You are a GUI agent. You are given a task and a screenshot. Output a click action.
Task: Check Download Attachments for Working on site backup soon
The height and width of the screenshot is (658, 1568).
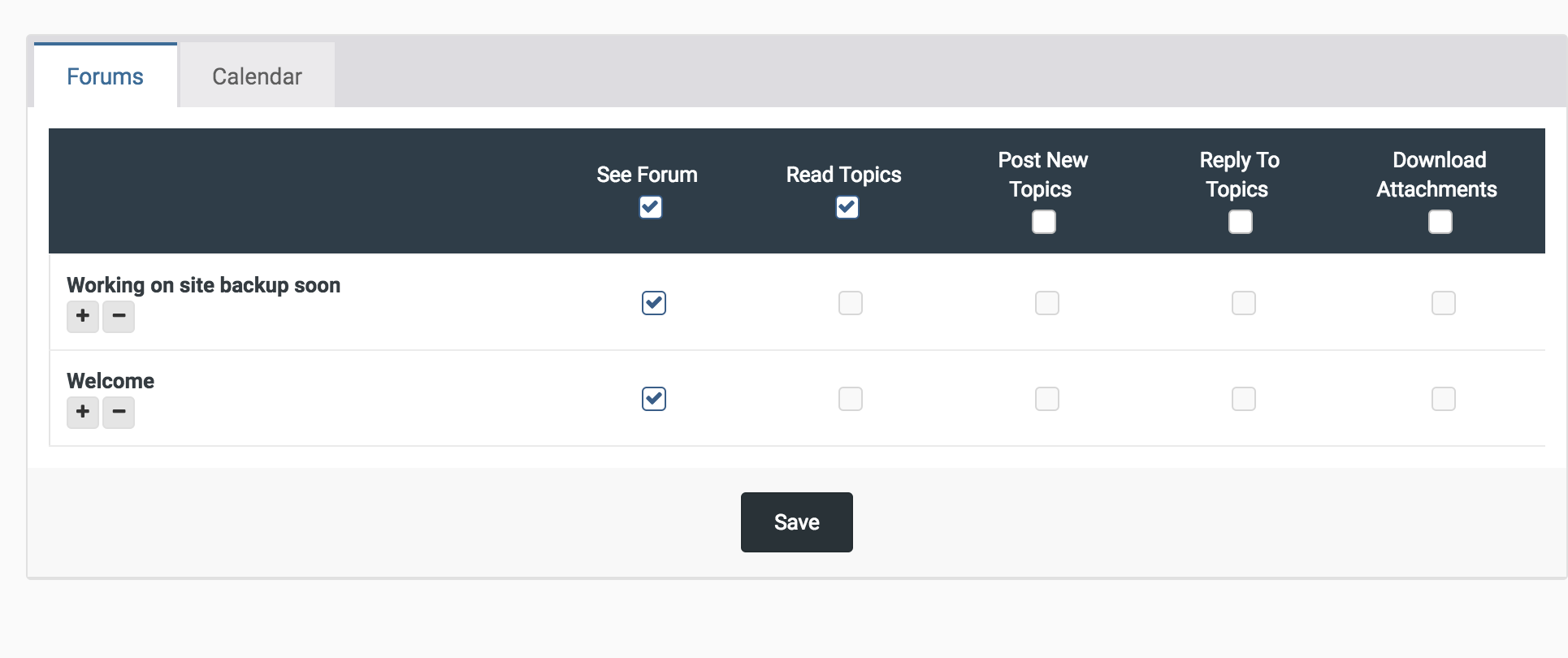pos(1444,303)
